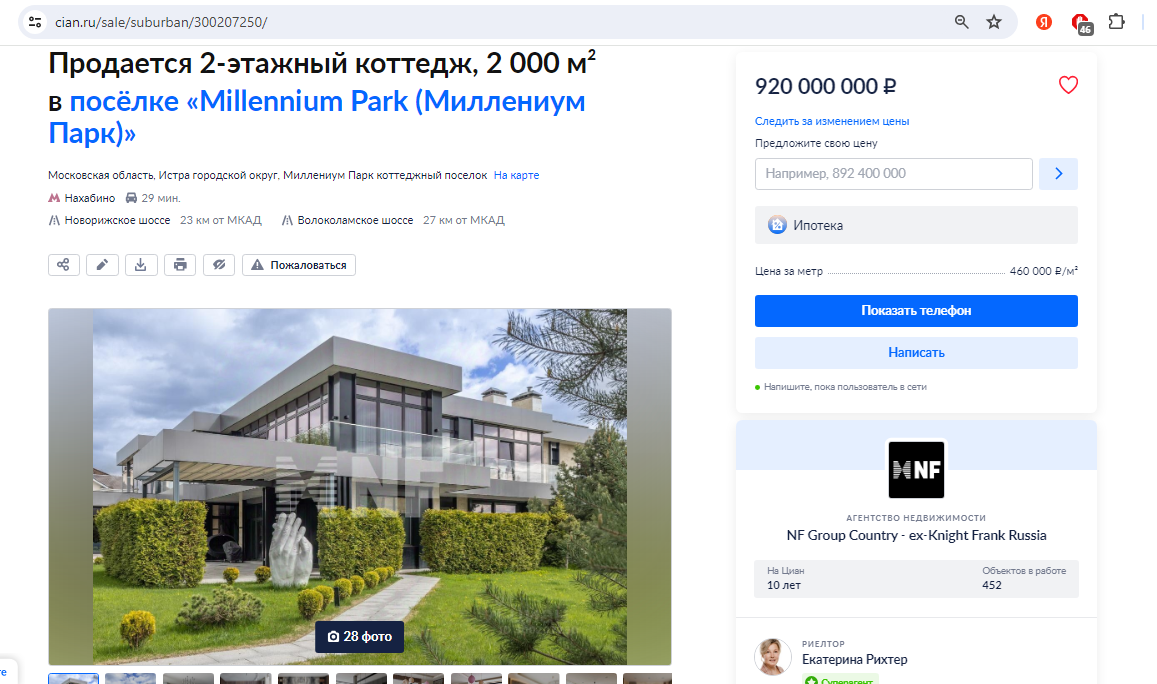Click the share listing icon
The image size is (1157, 684).
click(63, 265)
